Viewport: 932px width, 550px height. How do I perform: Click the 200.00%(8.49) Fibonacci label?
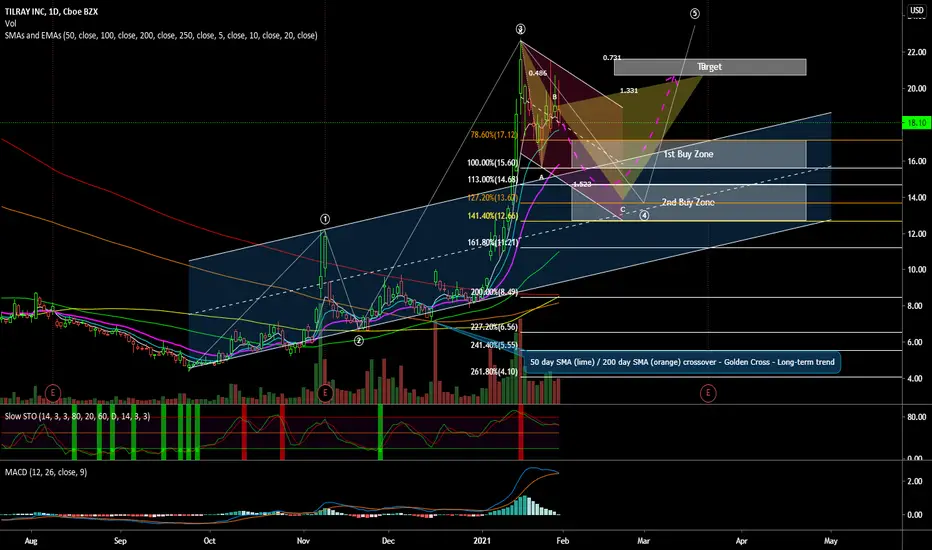pos(494,292)
